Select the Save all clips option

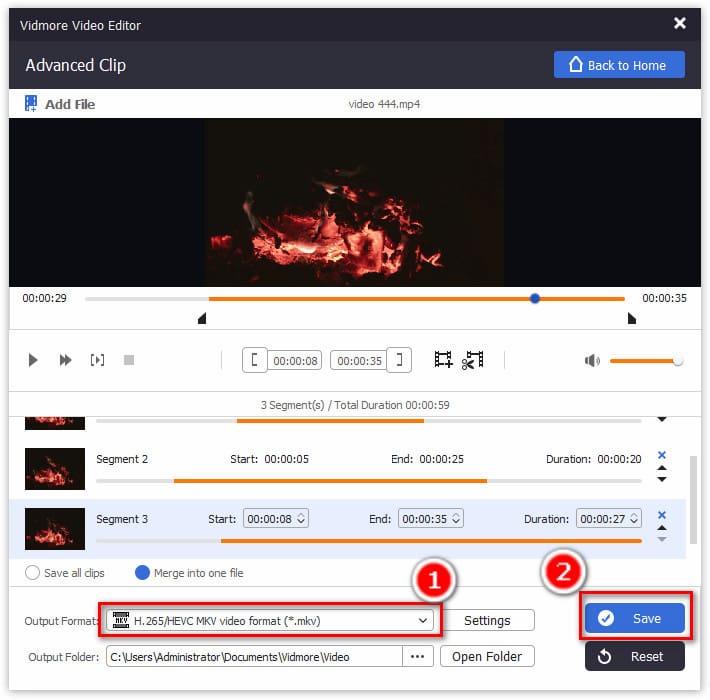pyautogui.click(x=33, y=573)
